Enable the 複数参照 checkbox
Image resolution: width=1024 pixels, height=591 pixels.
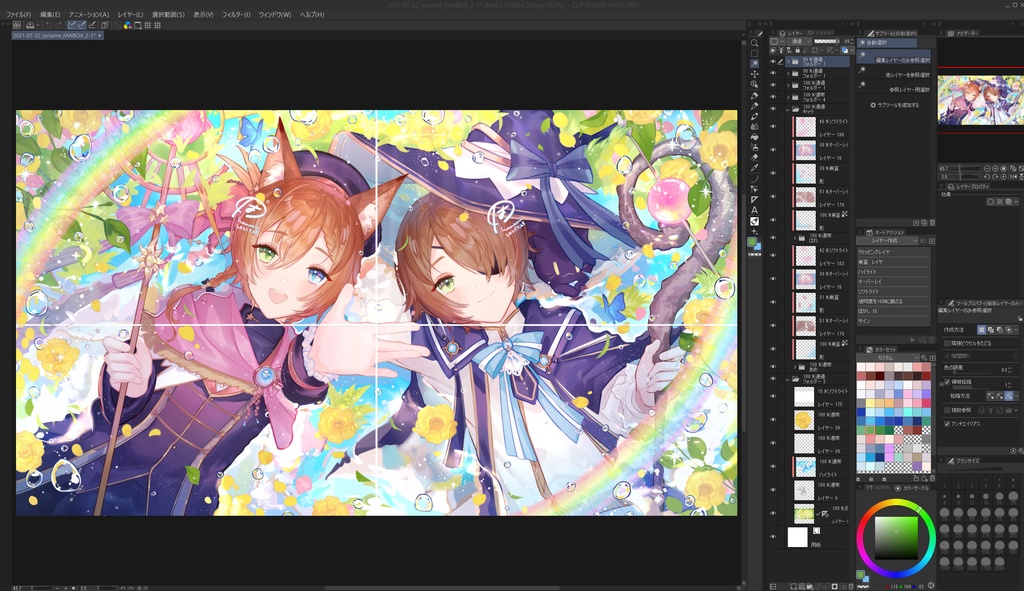click(948, 410)
